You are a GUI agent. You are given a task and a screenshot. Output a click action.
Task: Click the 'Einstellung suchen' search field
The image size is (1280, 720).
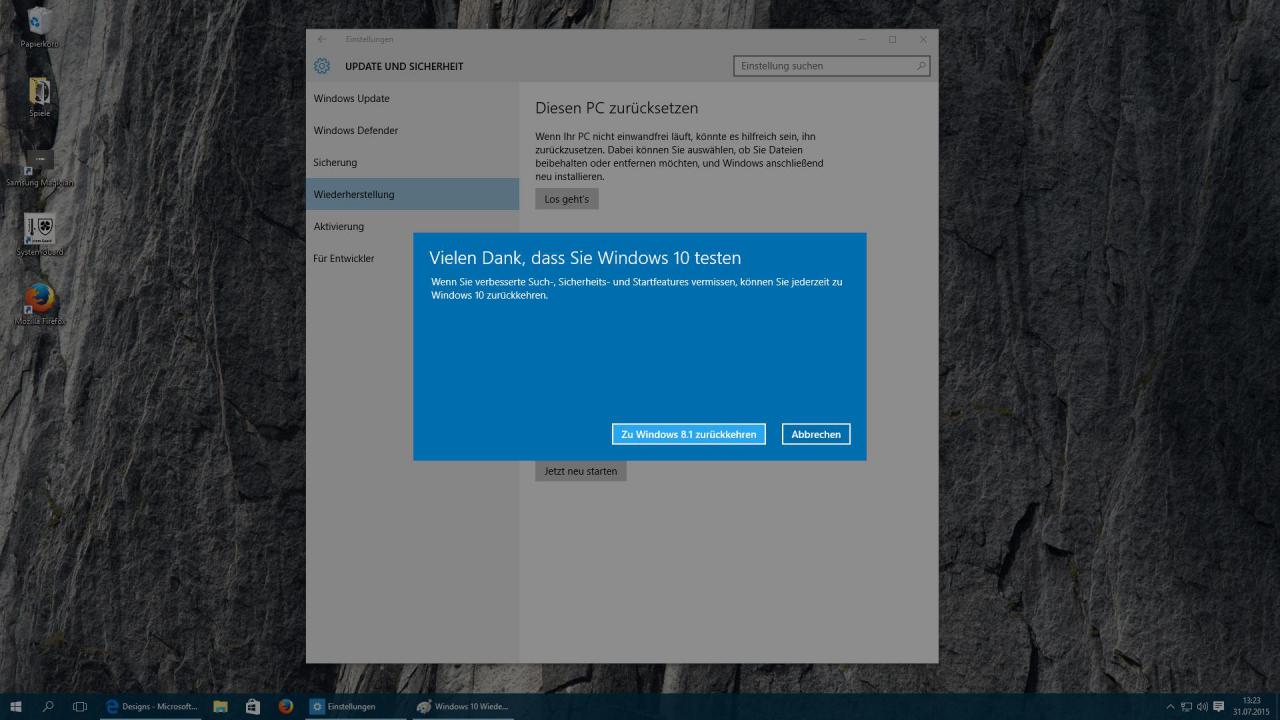click(x=832, y=66)
